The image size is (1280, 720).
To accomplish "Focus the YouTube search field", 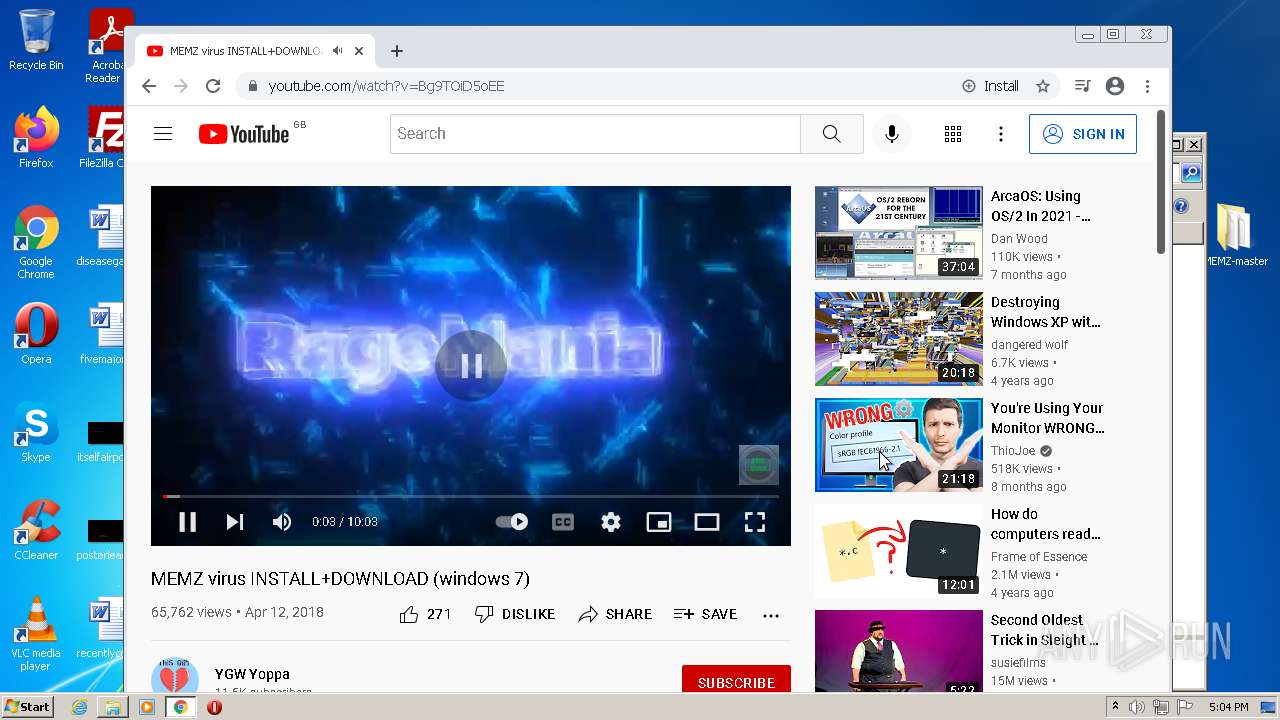I will click(595, 133).
